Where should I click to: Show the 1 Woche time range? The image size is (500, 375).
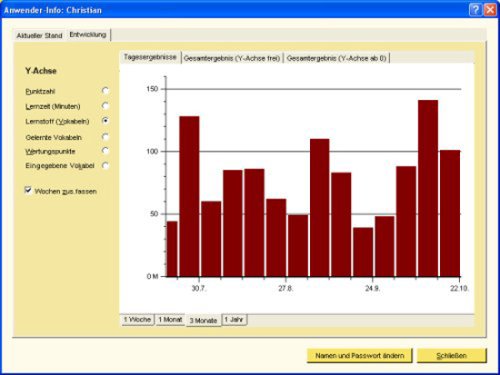(x=137, y=319)
